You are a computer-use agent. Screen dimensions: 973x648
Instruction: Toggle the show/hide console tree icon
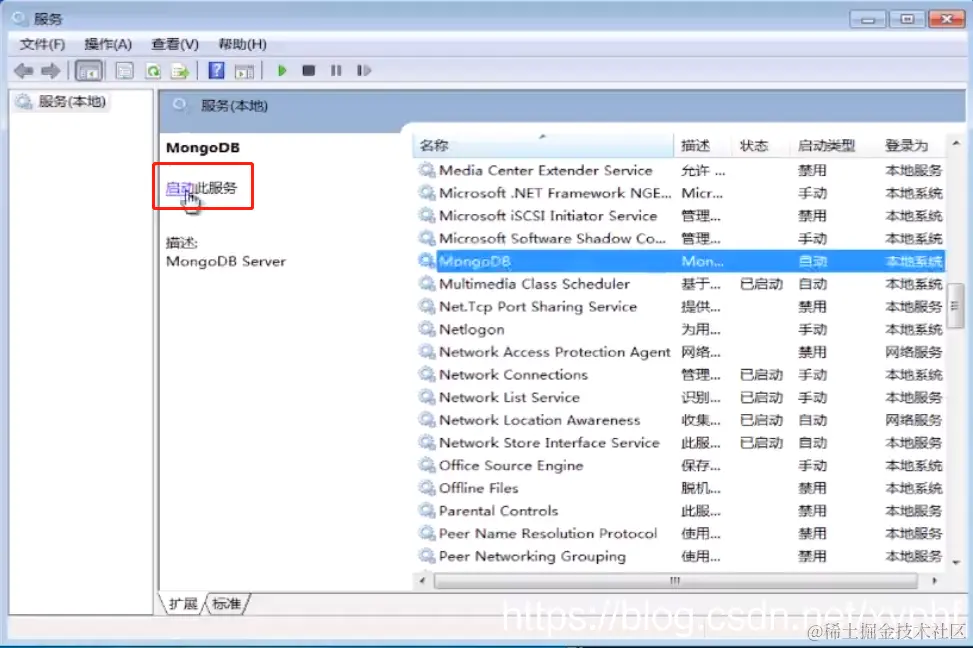pos(89,71)
